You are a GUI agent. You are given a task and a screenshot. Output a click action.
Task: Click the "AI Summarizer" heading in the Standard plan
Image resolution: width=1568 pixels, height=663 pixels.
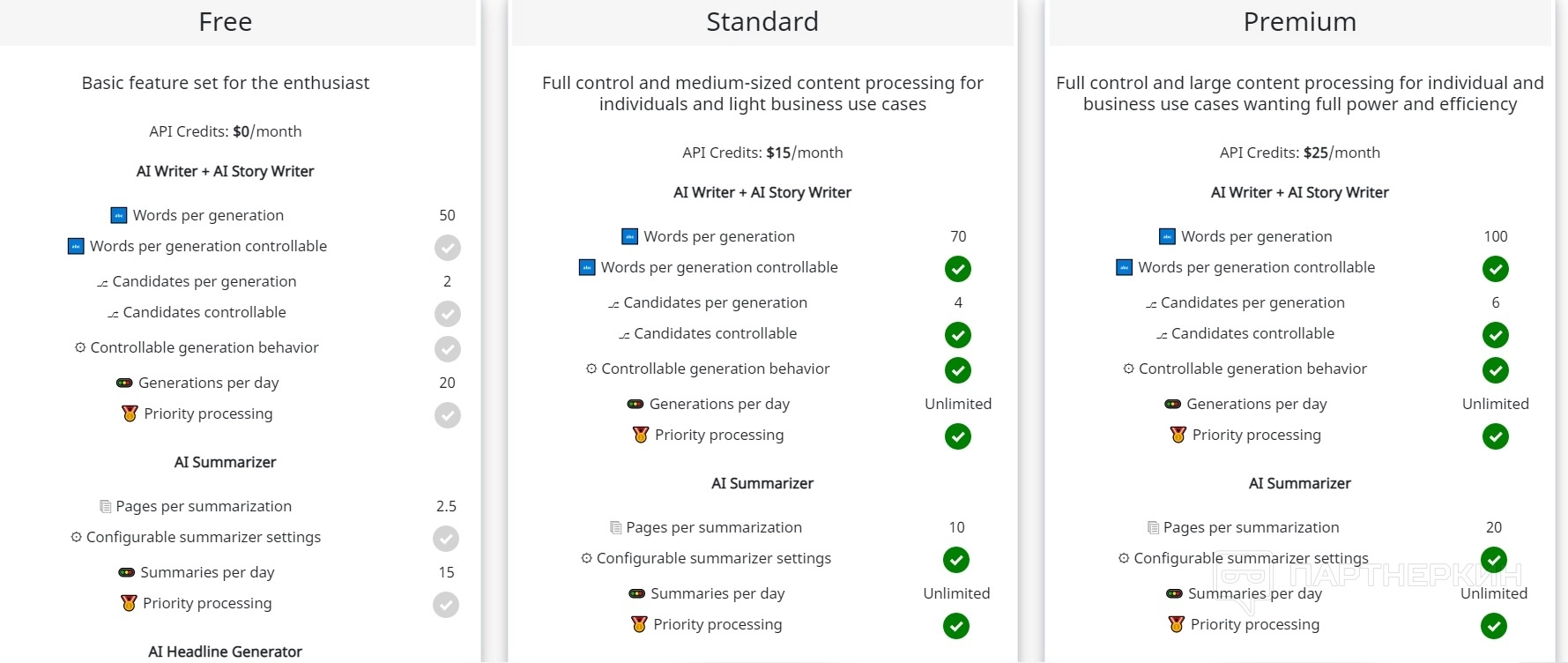point(762,483)
